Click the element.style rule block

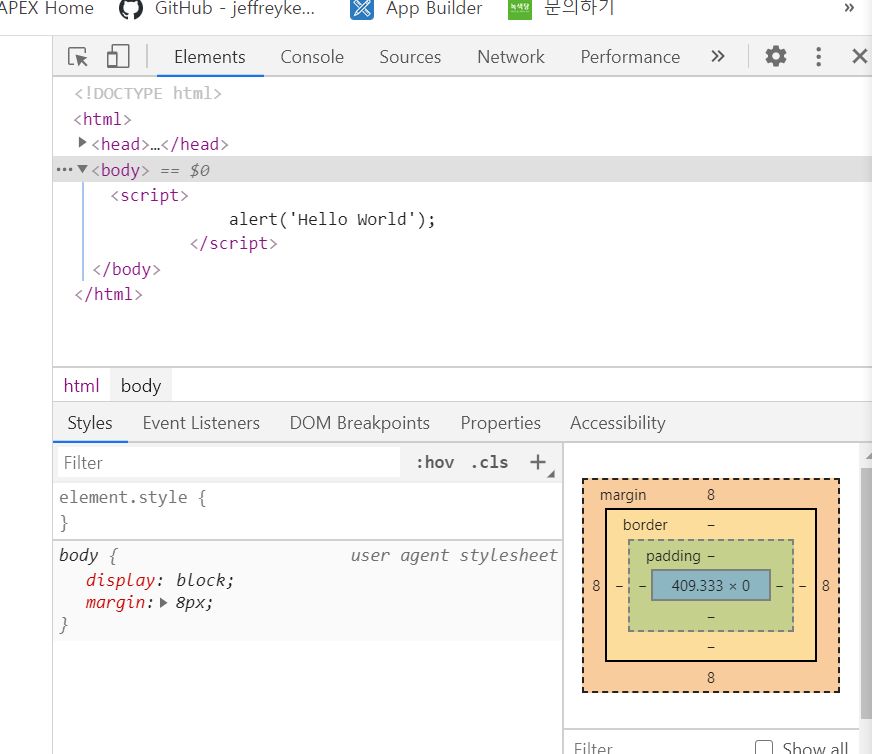click(x=307, y=510)
